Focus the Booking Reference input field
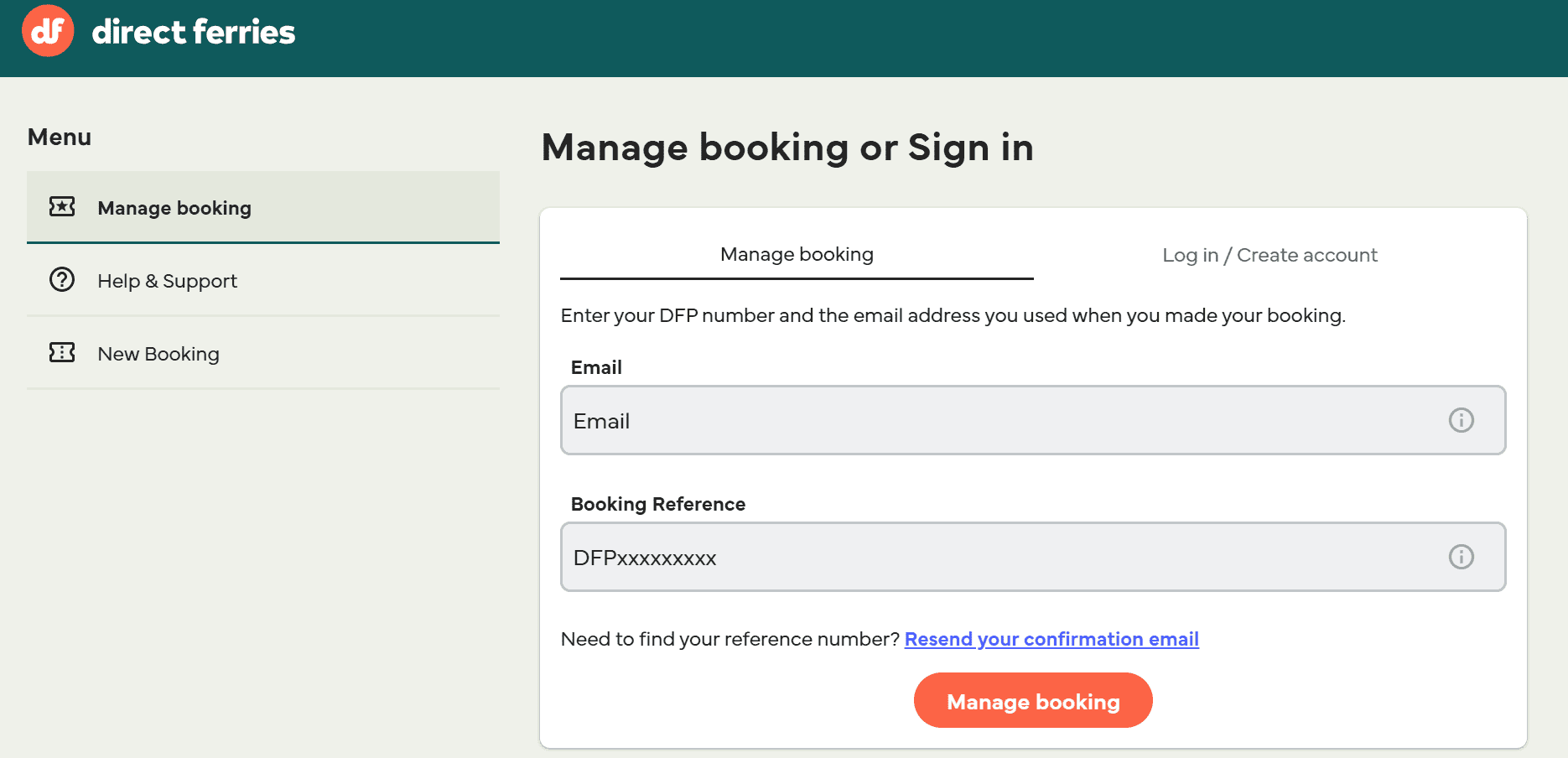Image resolution: width=1568 pixels, height=758 pixels. coord(1033,557)
